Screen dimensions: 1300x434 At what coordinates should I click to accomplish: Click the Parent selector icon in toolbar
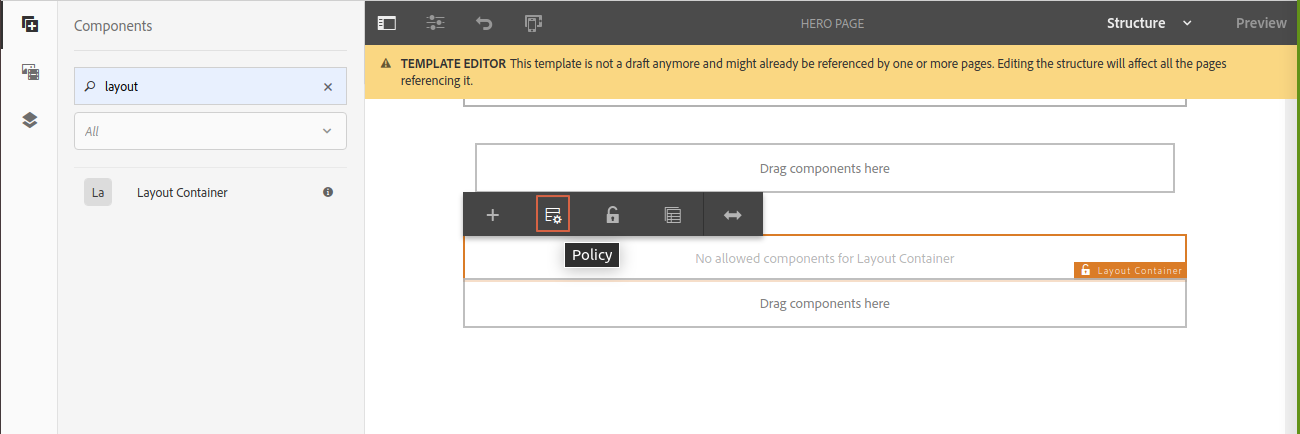click(673, 215)
